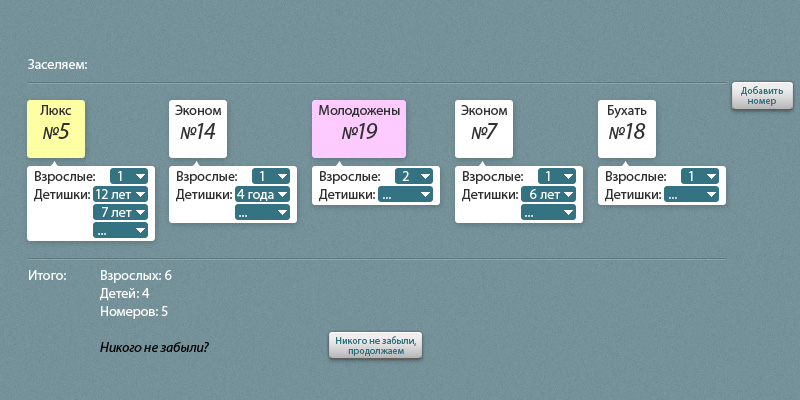Open child age dropdown for room №19
Viewport: 800px width, 400px height.
pyautogui.click(x=405, y=194)
